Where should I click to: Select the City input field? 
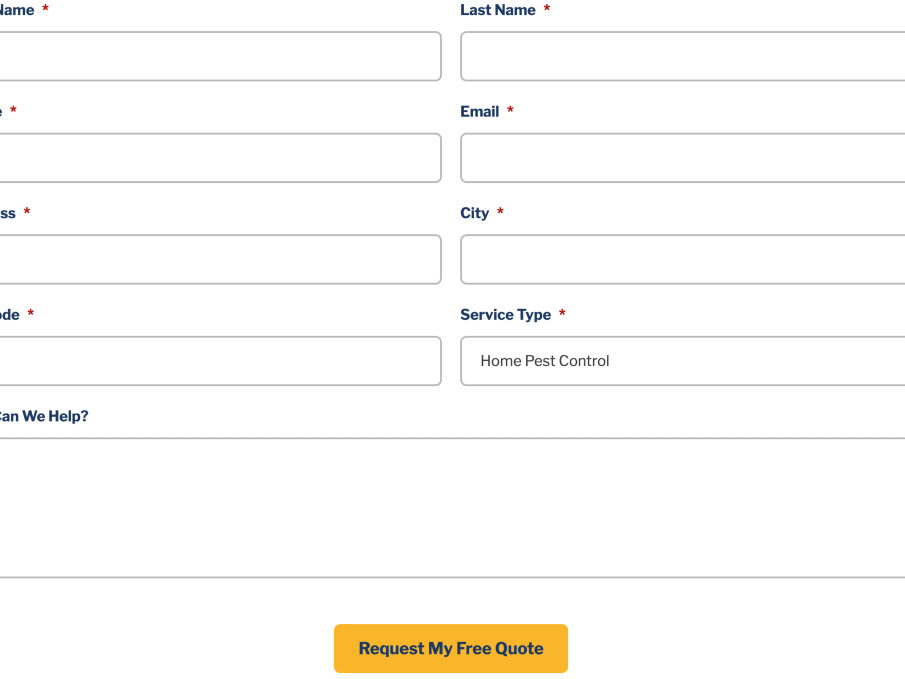(682, 259)
